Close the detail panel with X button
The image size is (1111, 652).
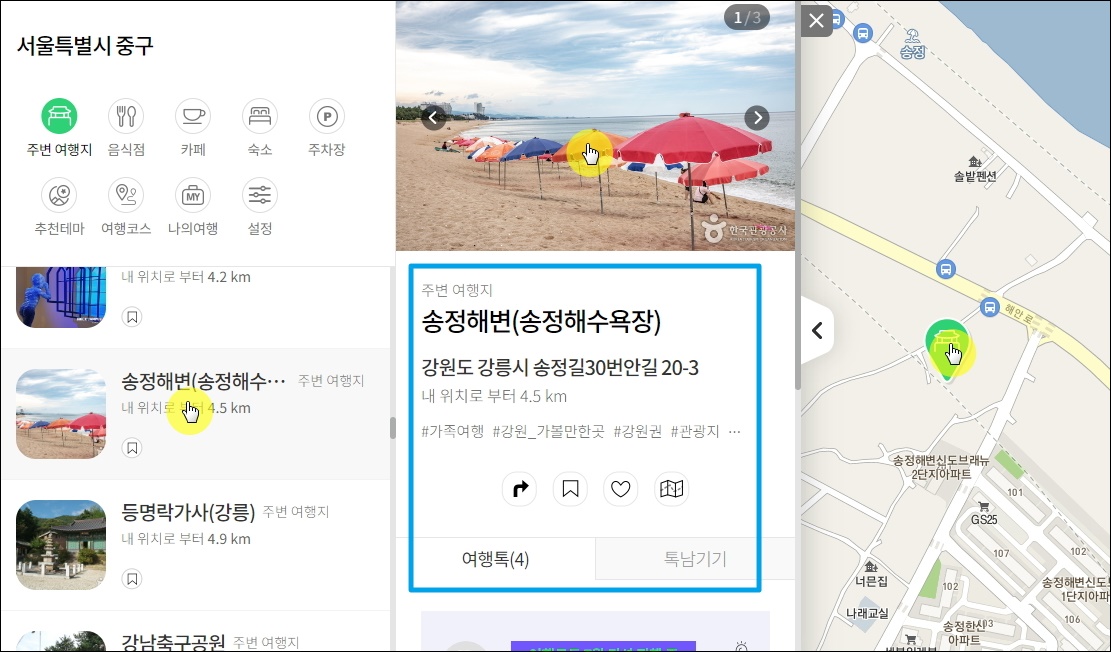tap(816, 20)
